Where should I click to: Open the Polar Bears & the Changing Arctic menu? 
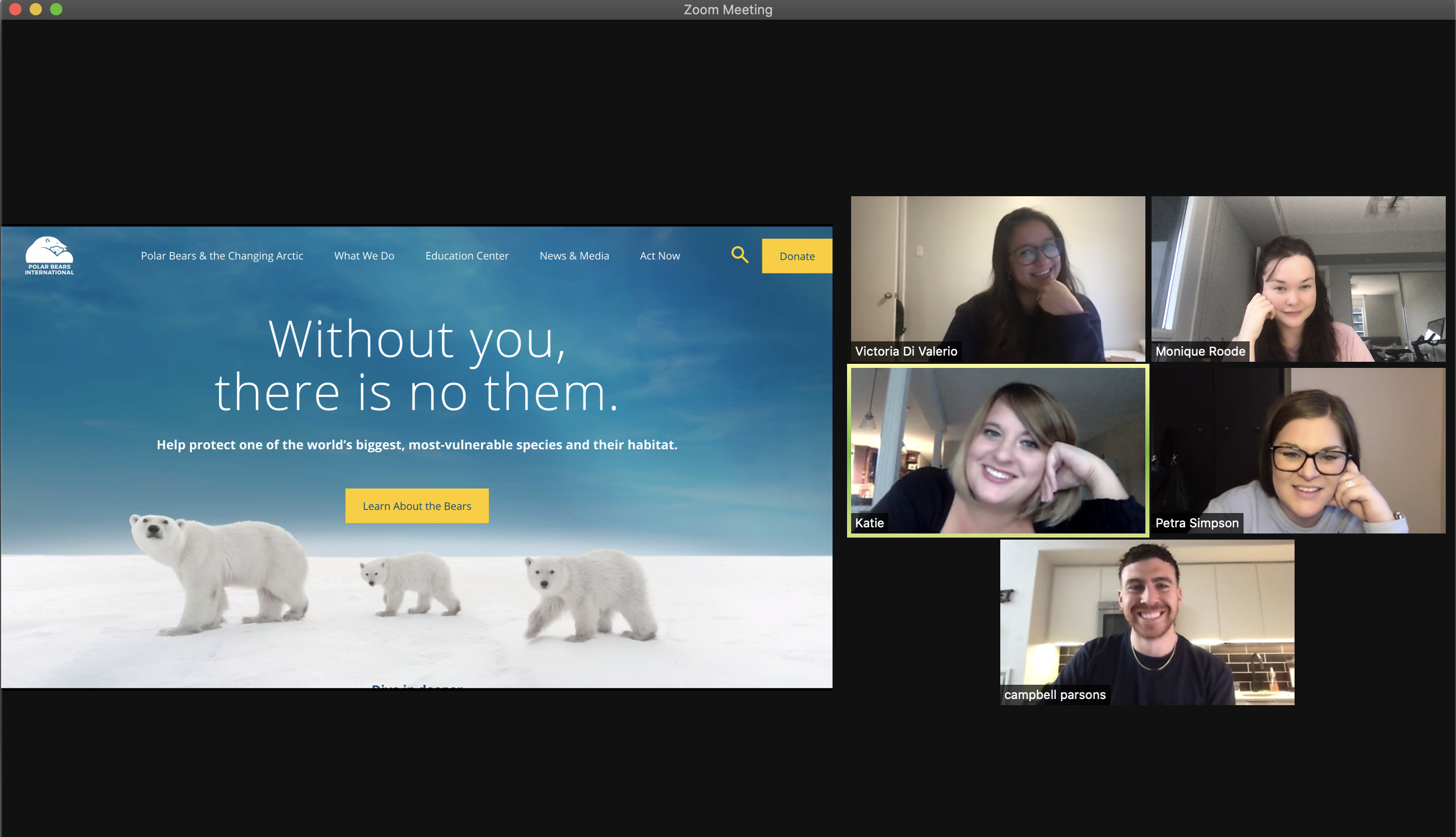click(222, 255)
